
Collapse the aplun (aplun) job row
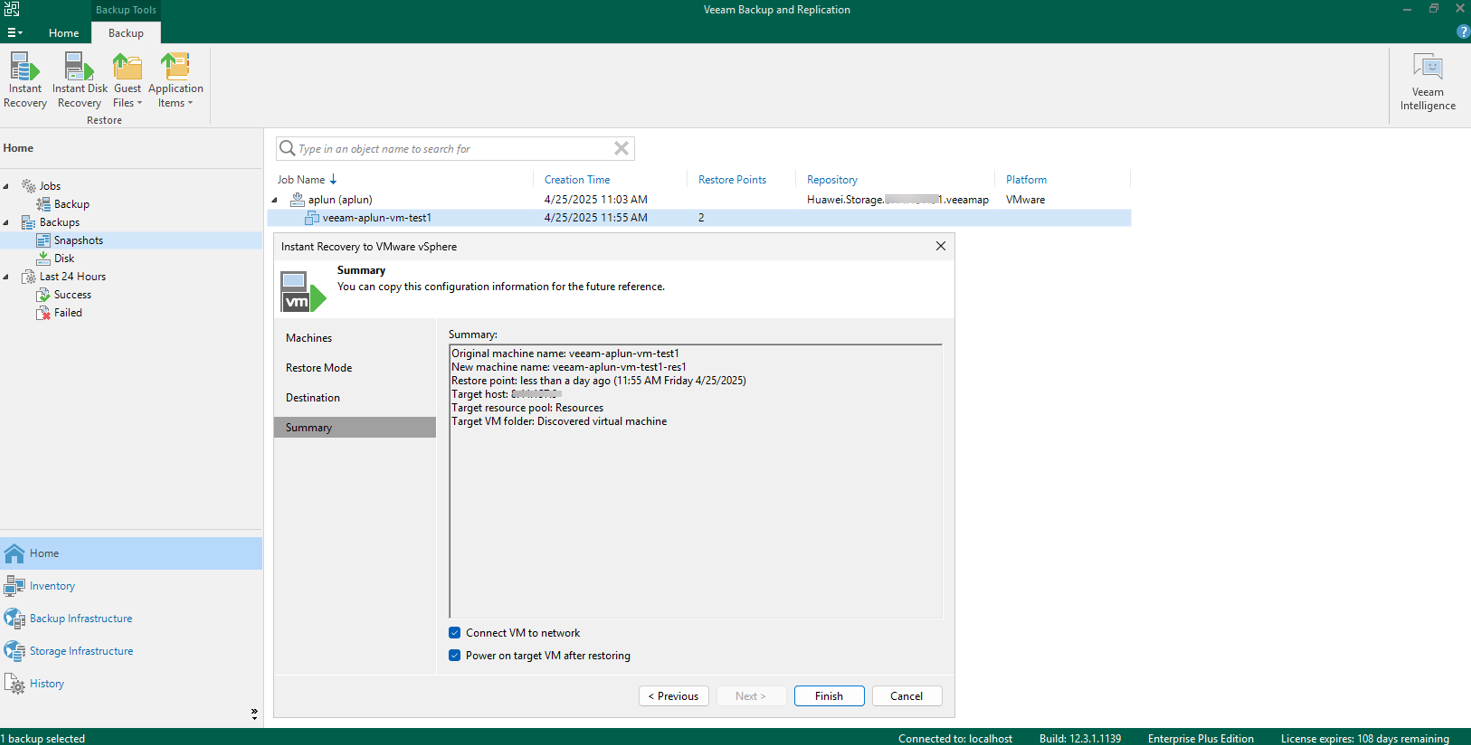click(x=275, y=200)
